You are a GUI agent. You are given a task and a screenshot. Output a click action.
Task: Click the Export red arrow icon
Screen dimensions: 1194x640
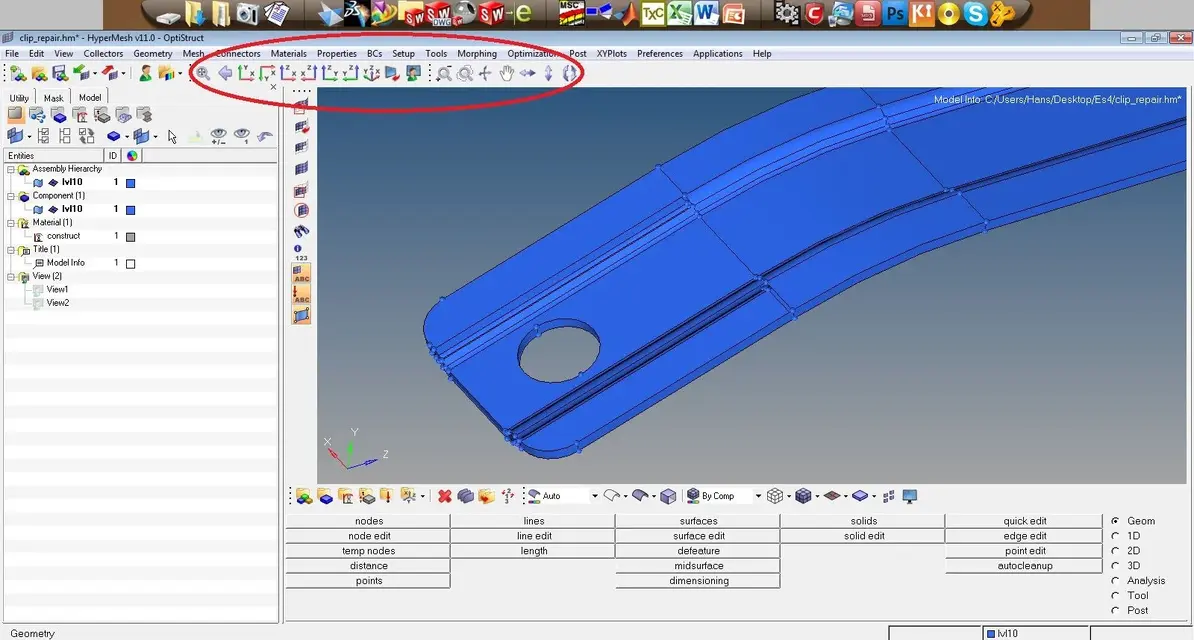click(x=110, y=73)
